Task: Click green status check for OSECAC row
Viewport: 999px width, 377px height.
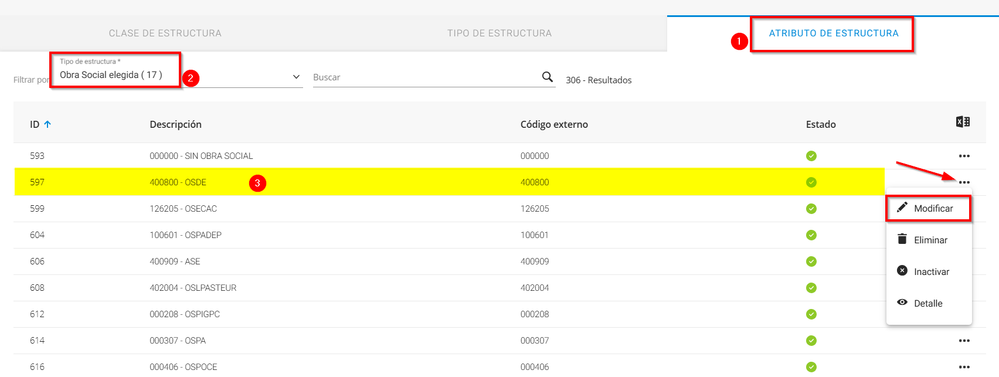Action: 811,208
